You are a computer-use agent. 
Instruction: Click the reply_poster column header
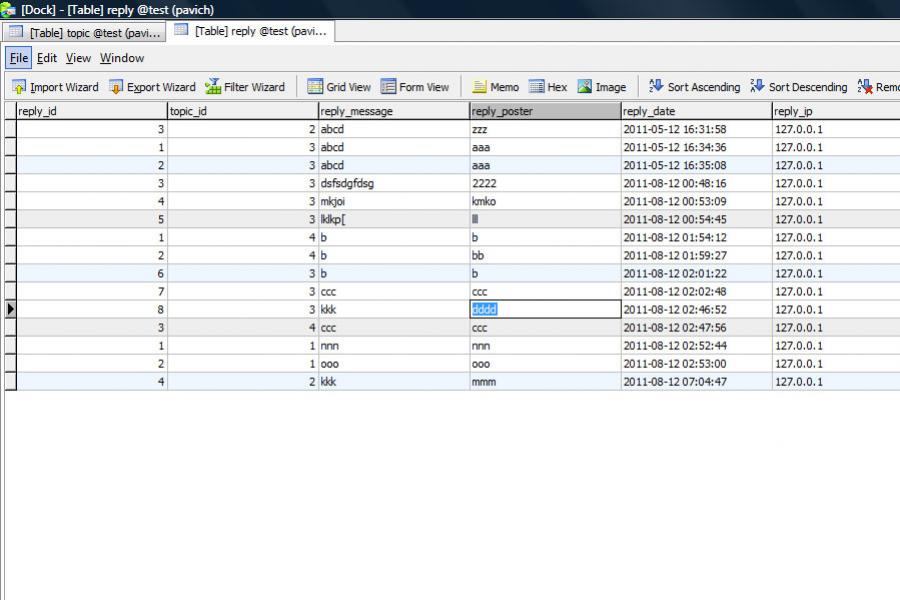coord(545,111)
